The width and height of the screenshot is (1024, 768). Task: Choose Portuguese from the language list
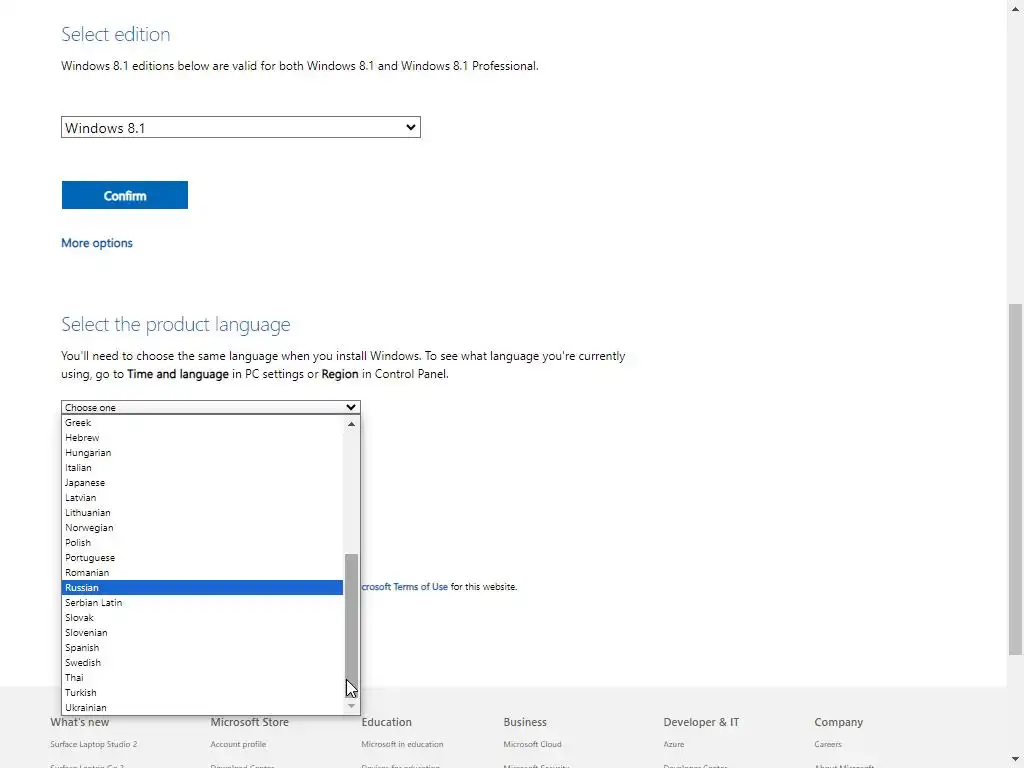tap(202, 558)
